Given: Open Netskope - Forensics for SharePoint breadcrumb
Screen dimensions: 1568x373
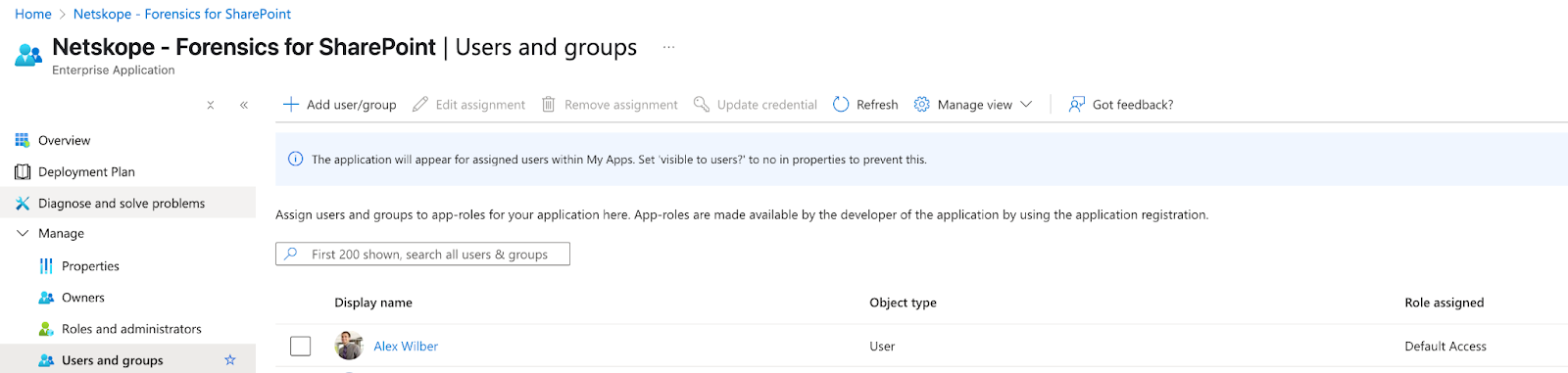Looking at the screenshot, I should (182, 14).
